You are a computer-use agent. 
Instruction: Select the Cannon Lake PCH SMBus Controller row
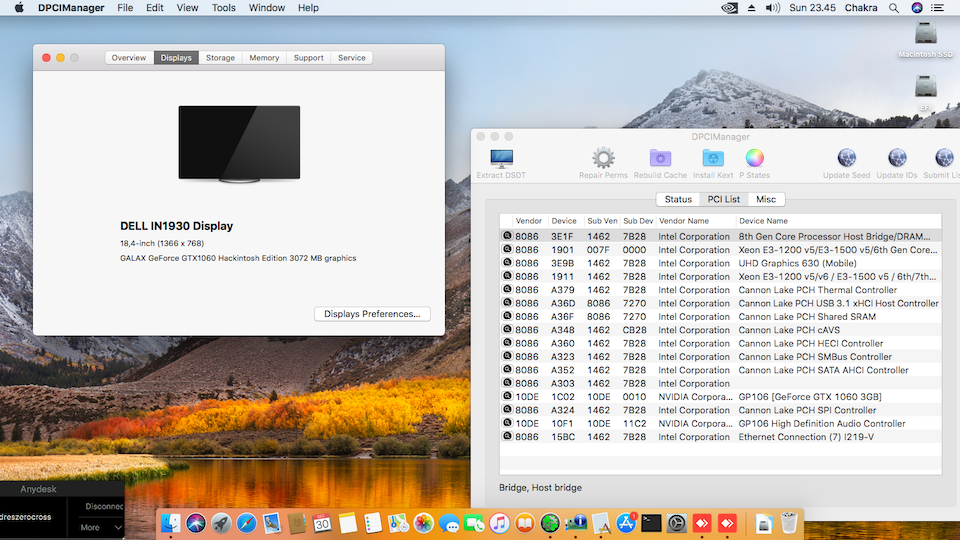click(x=721, y=356)
